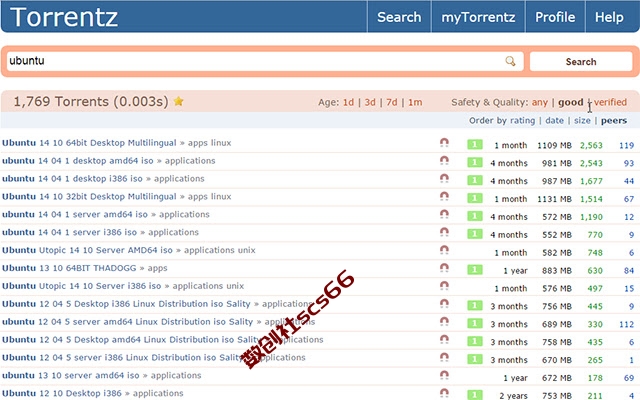Click the 1109 MB size value
Screen dimensions: 640x400
(x=554, y=145)
